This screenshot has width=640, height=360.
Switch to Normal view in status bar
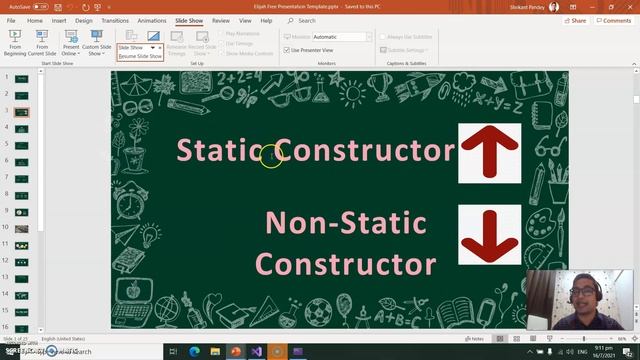coord(500,339)
